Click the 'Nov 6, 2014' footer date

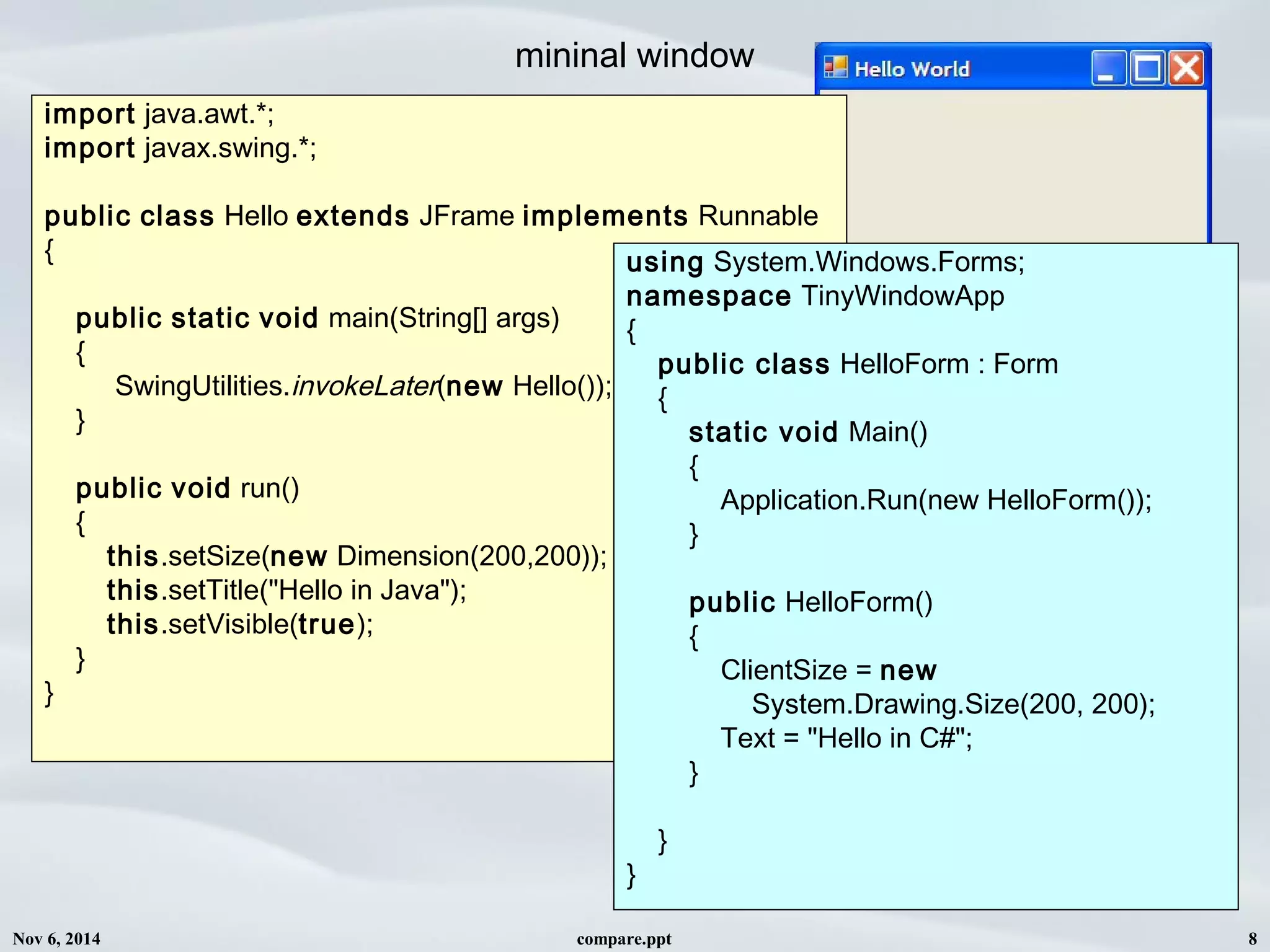(56, 938)
